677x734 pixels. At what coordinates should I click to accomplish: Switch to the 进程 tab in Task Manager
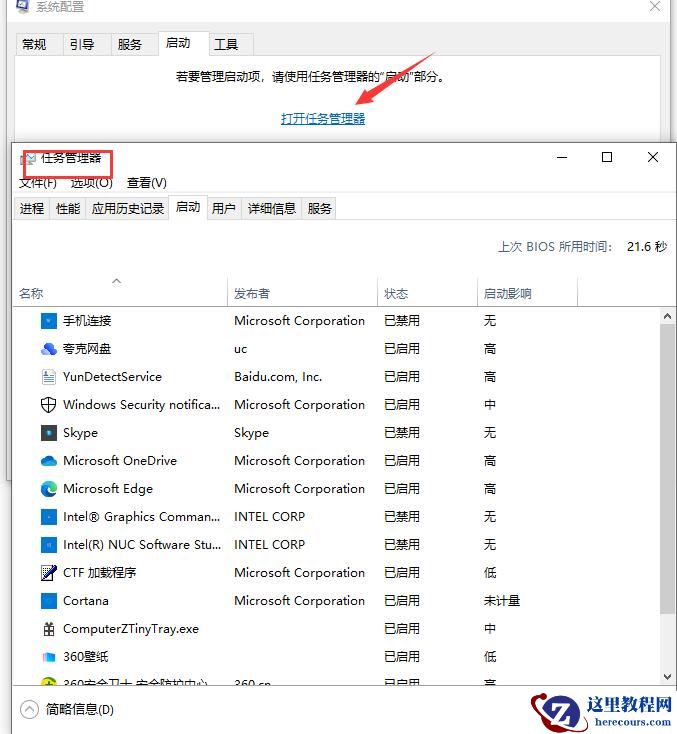(32, 209)
